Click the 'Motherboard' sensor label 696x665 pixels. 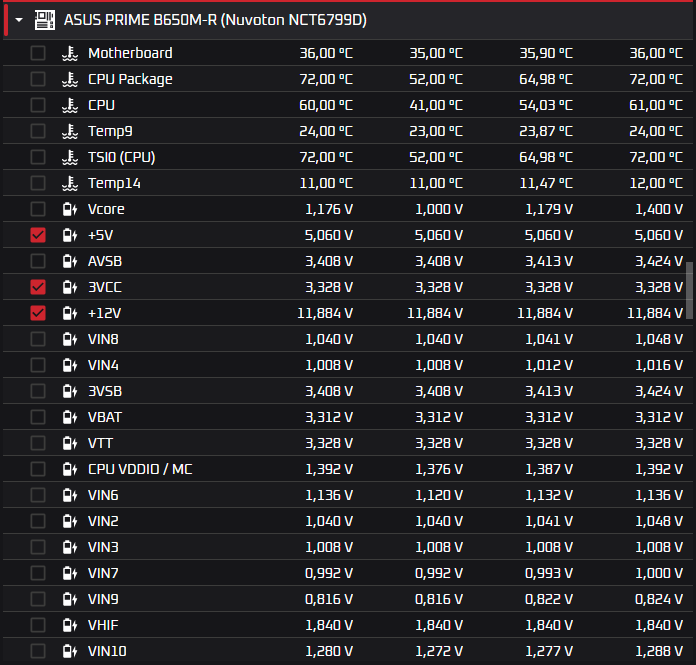click(130, 53)
